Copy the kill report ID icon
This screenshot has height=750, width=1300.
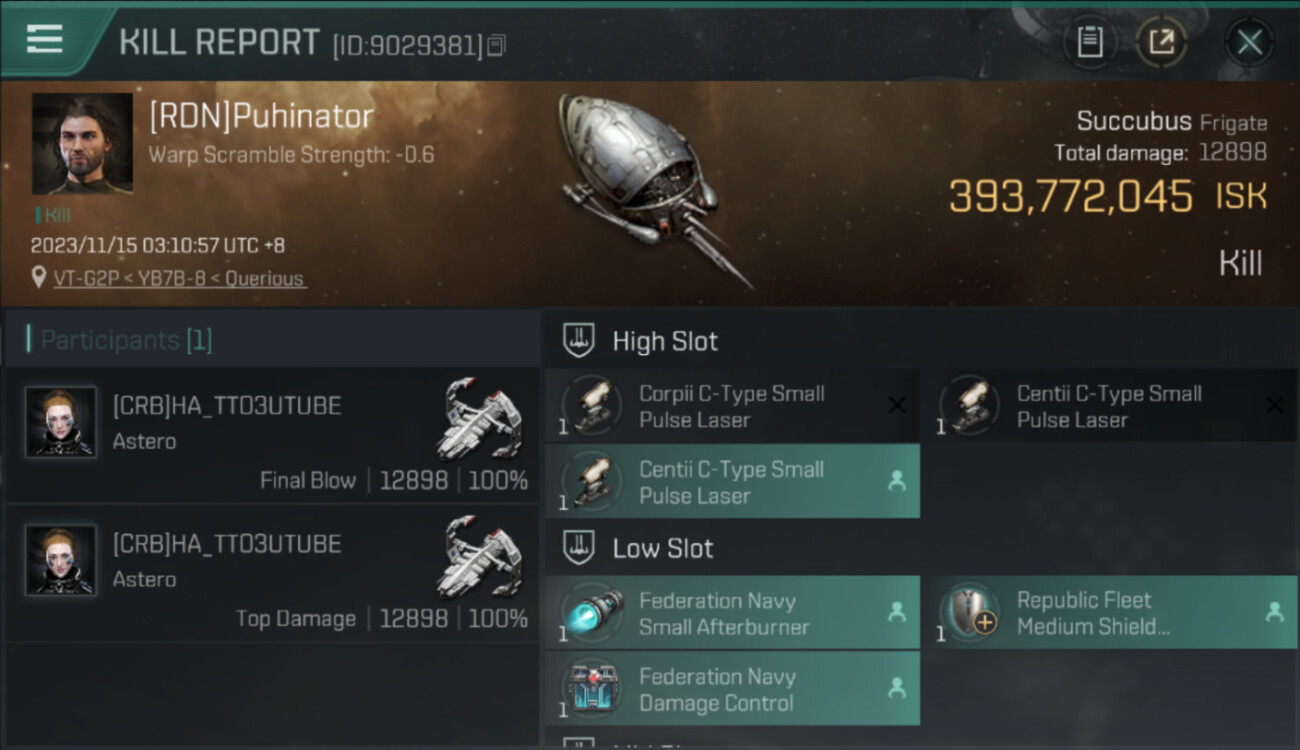click(x=497, y=45)
